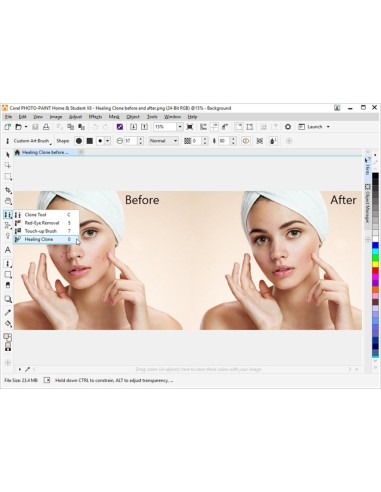Click the nib size stepper arrows
This screenshot has height=492, width=381.
(x=141, y=141)
